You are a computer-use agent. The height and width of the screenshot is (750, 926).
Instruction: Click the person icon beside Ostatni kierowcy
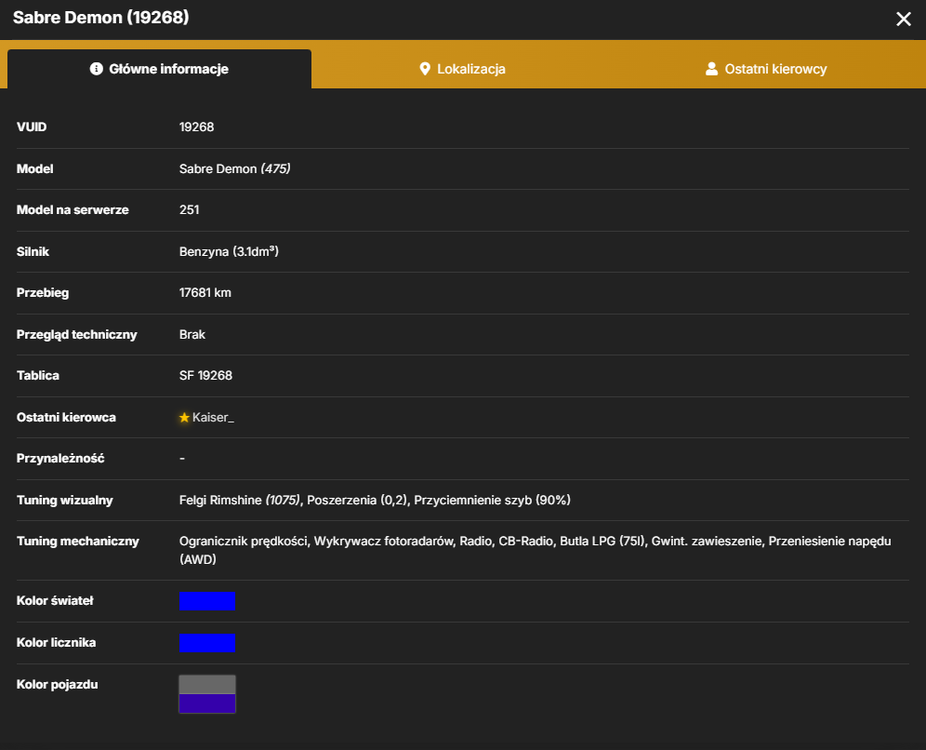pos(712,69)
